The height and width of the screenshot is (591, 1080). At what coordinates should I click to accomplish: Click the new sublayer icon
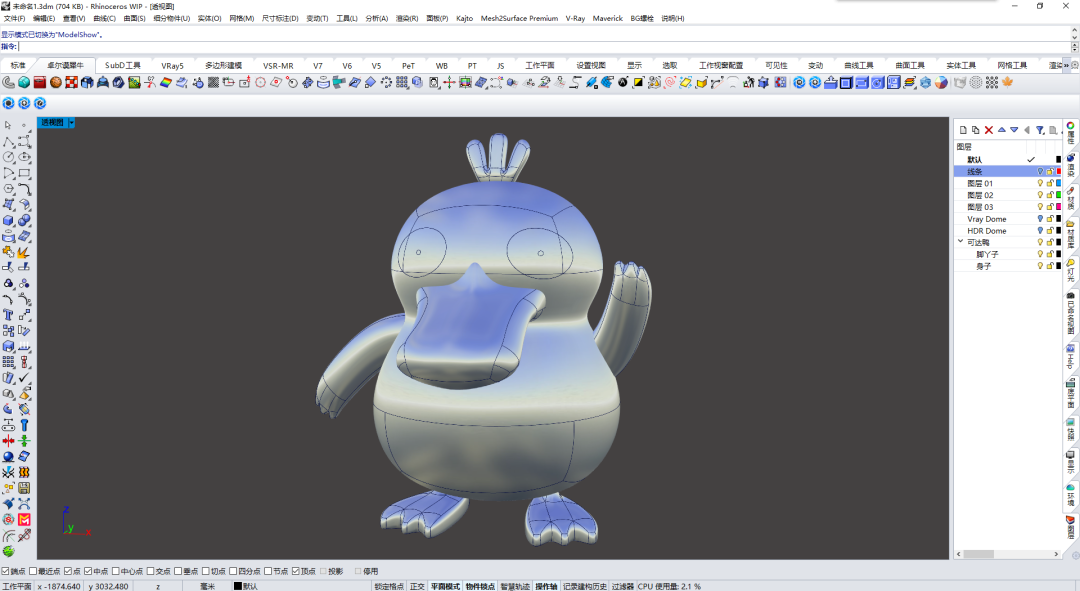pyautogui.click(x=975, y=130)
